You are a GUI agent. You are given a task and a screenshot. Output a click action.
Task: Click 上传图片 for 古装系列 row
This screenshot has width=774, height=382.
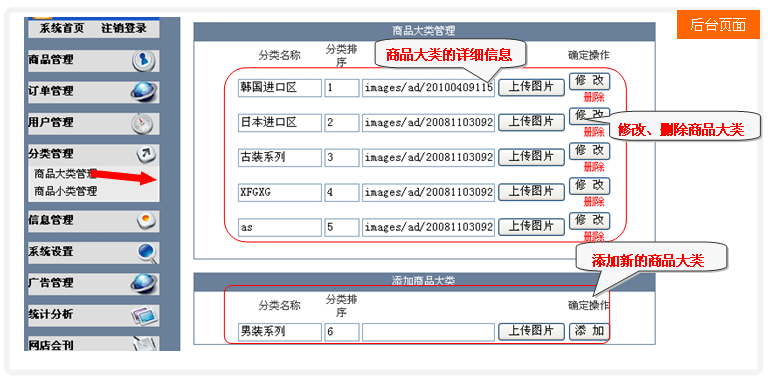click(531, 157)
